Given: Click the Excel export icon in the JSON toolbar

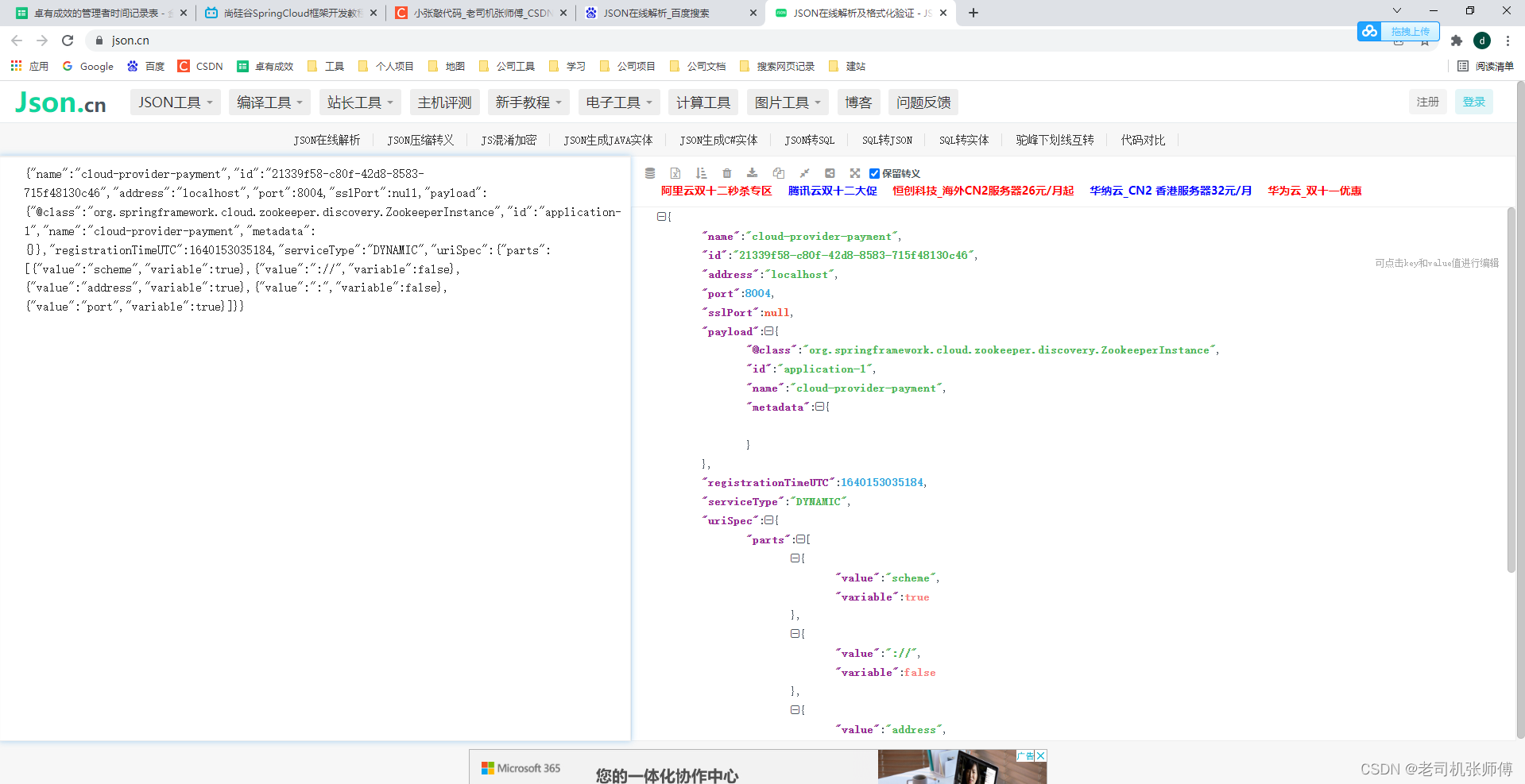Looking at the screenshot, I should (675, 173).
